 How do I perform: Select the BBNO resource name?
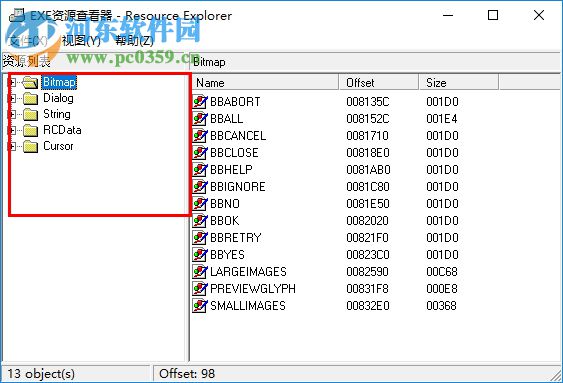pos(225,204)
